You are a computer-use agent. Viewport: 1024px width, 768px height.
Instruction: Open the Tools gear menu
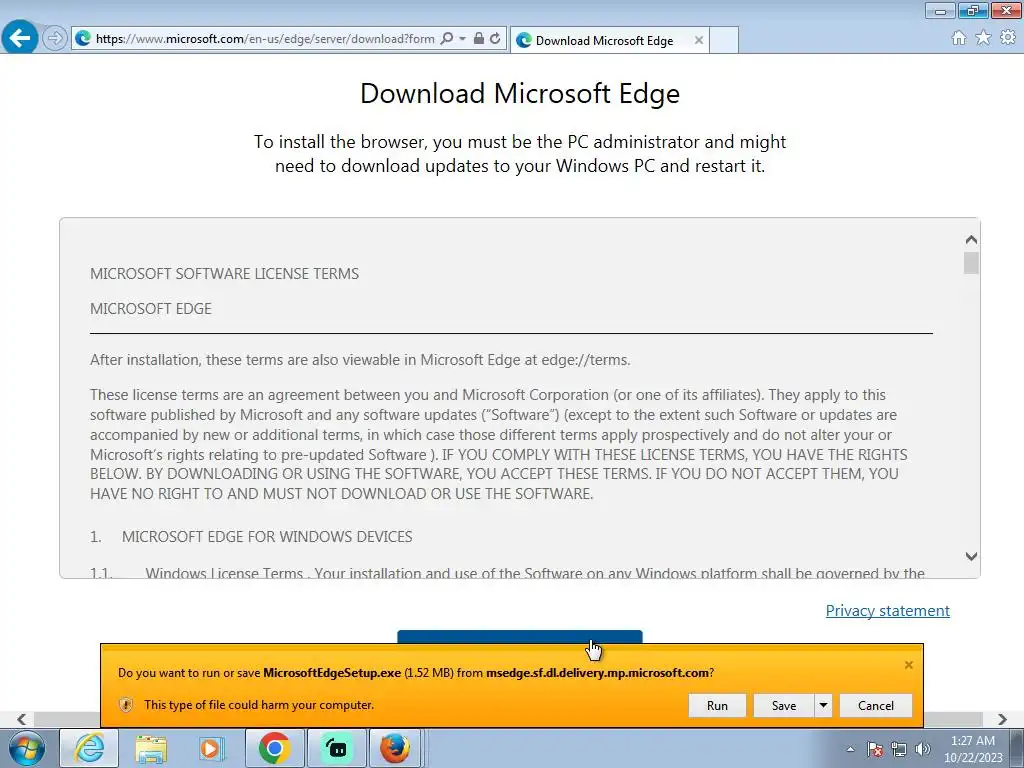point(1008,38)
